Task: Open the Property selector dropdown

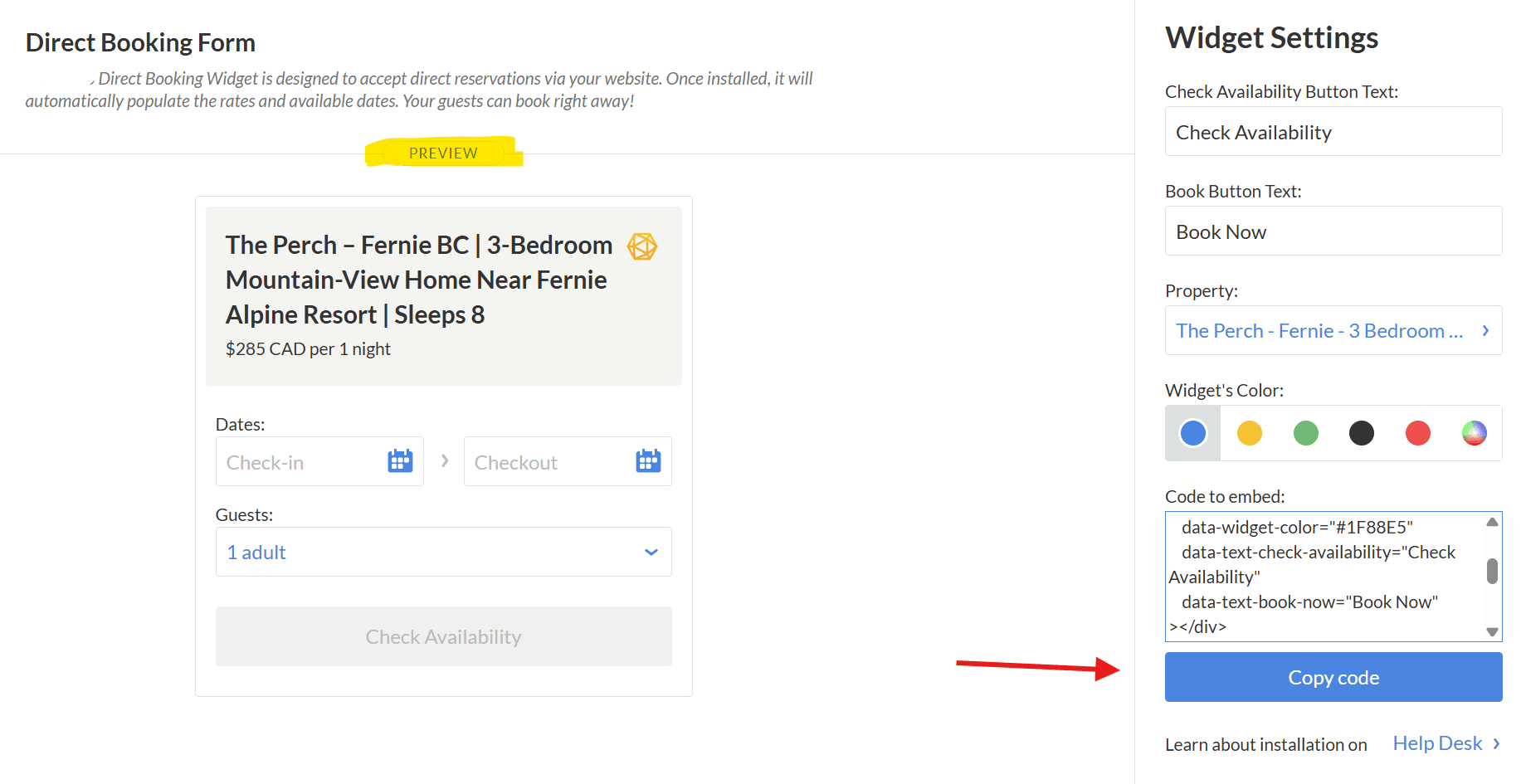Action: [1333, 330]
